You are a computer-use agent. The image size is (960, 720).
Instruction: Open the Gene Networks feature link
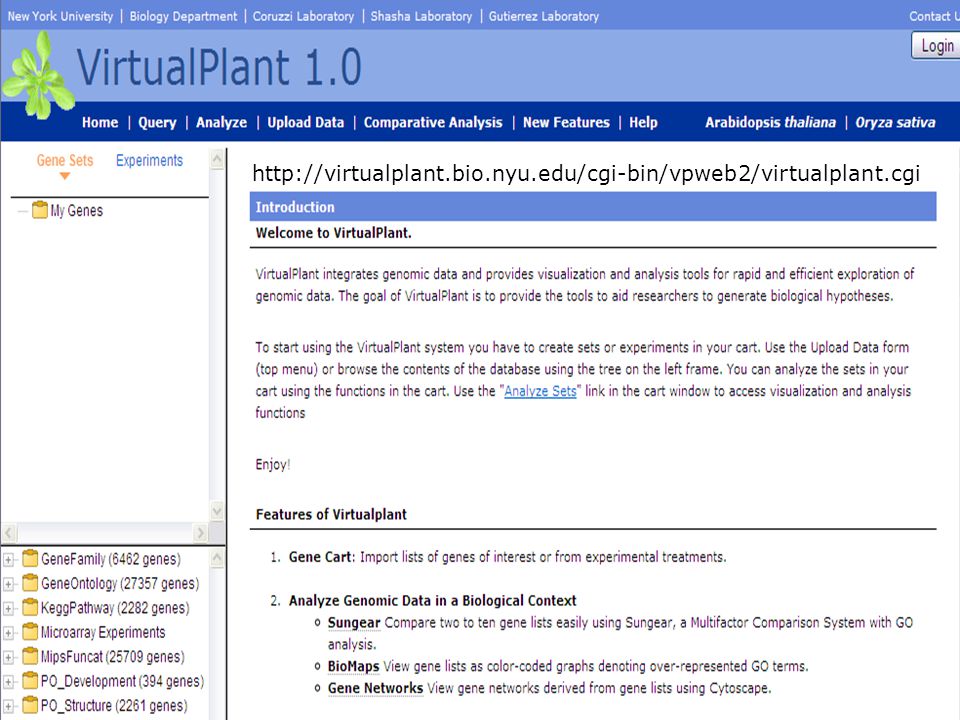(x=375, y=688)
